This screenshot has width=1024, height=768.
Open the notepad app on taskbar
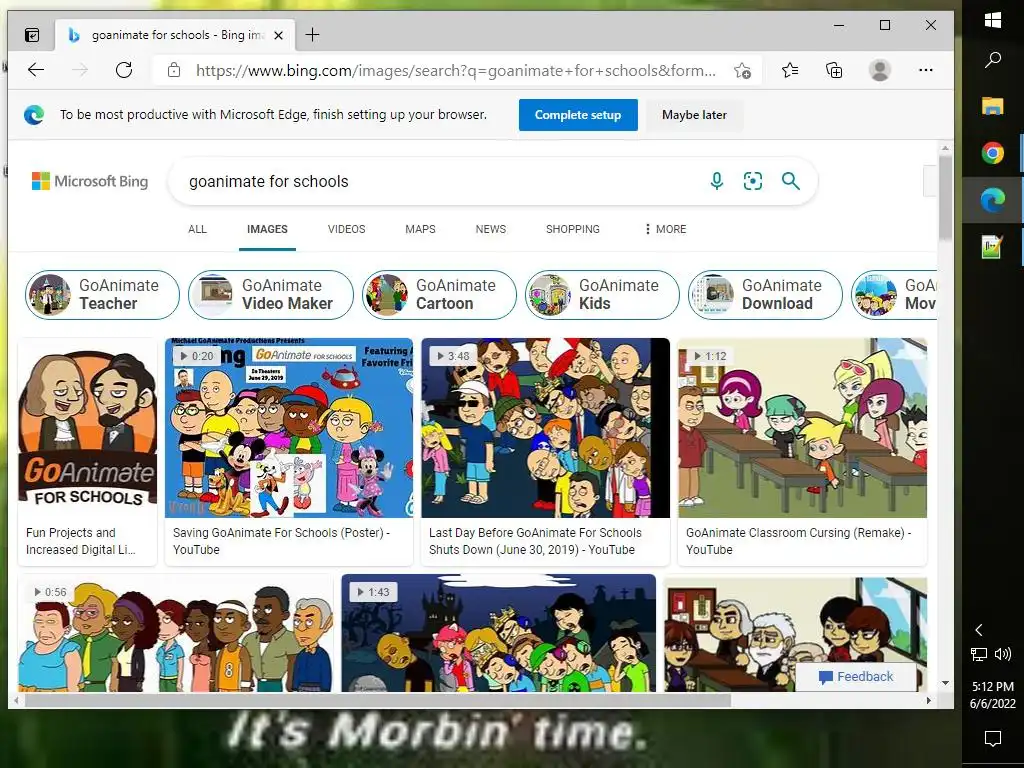click(993, 247)
